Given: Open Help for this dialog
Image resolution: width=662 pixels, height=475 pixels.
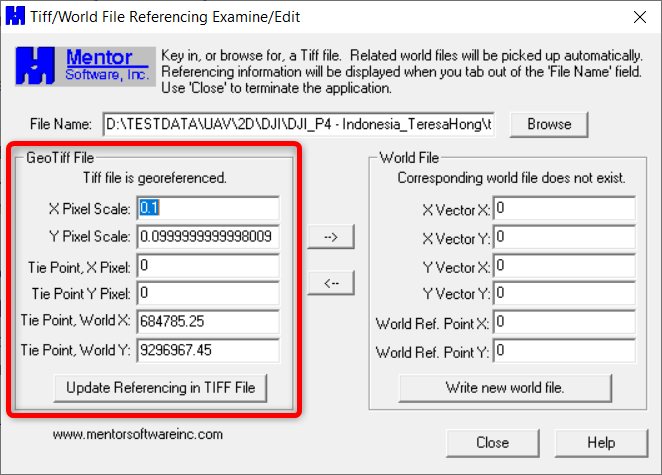Looking at the screenshot, I should (x=601, y=442).
